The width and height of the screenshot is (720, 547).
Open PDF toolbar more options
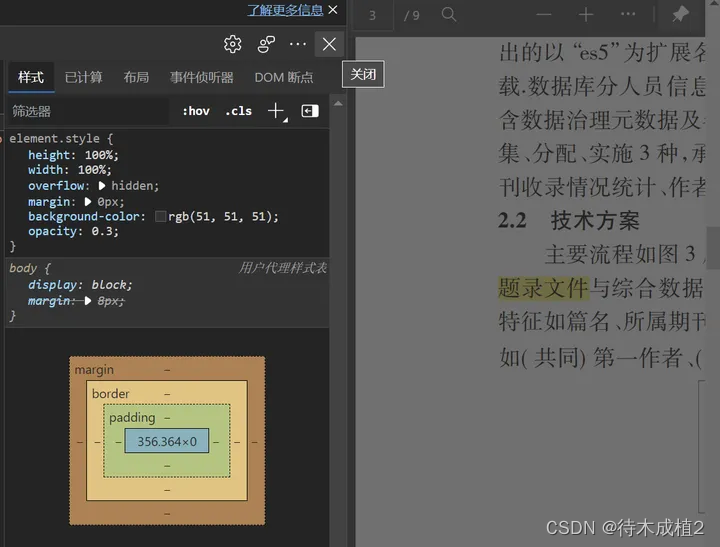click(628, 14)
